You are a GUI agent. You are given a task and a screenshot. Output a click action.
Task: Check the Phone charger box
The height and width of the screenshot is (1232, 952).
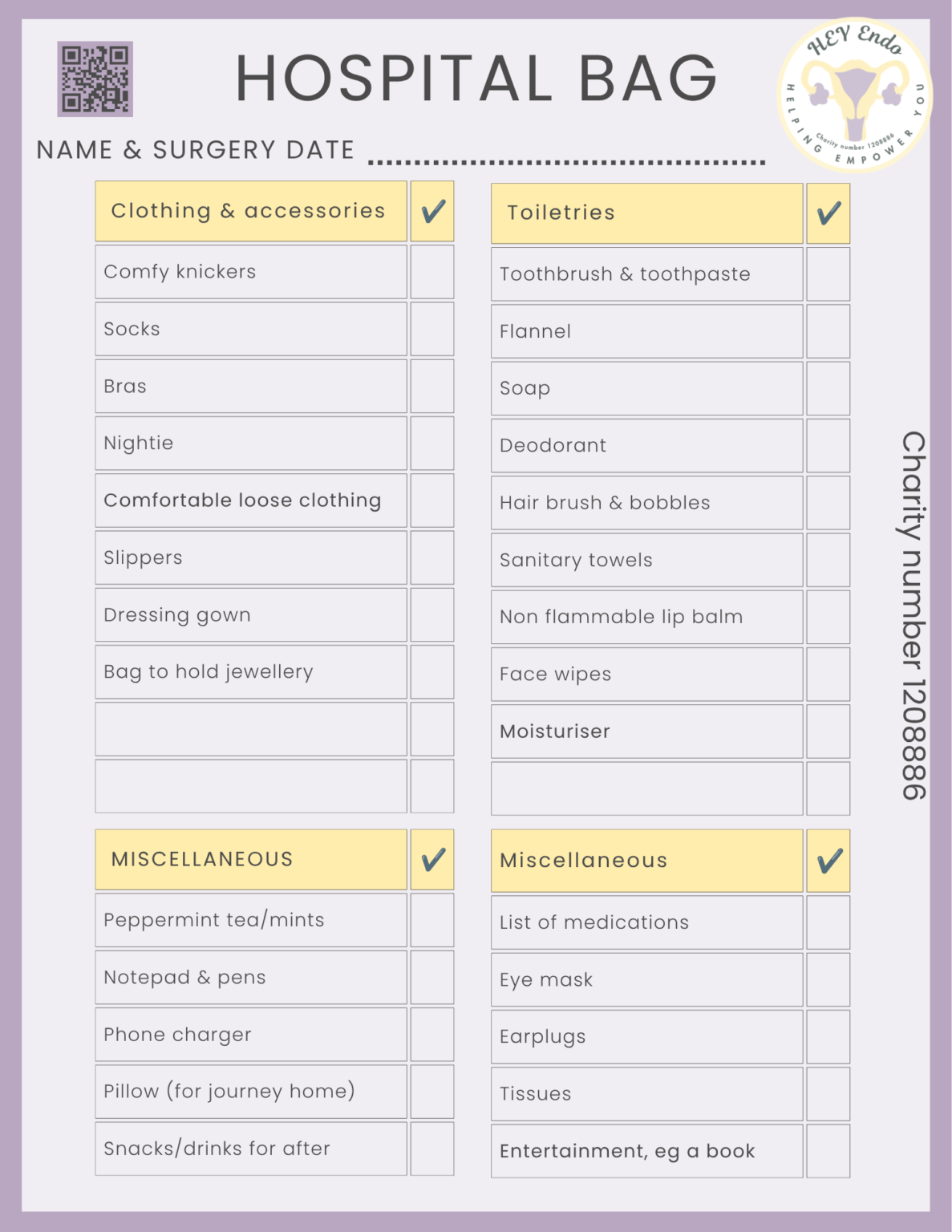click(x=432, y=1035)
